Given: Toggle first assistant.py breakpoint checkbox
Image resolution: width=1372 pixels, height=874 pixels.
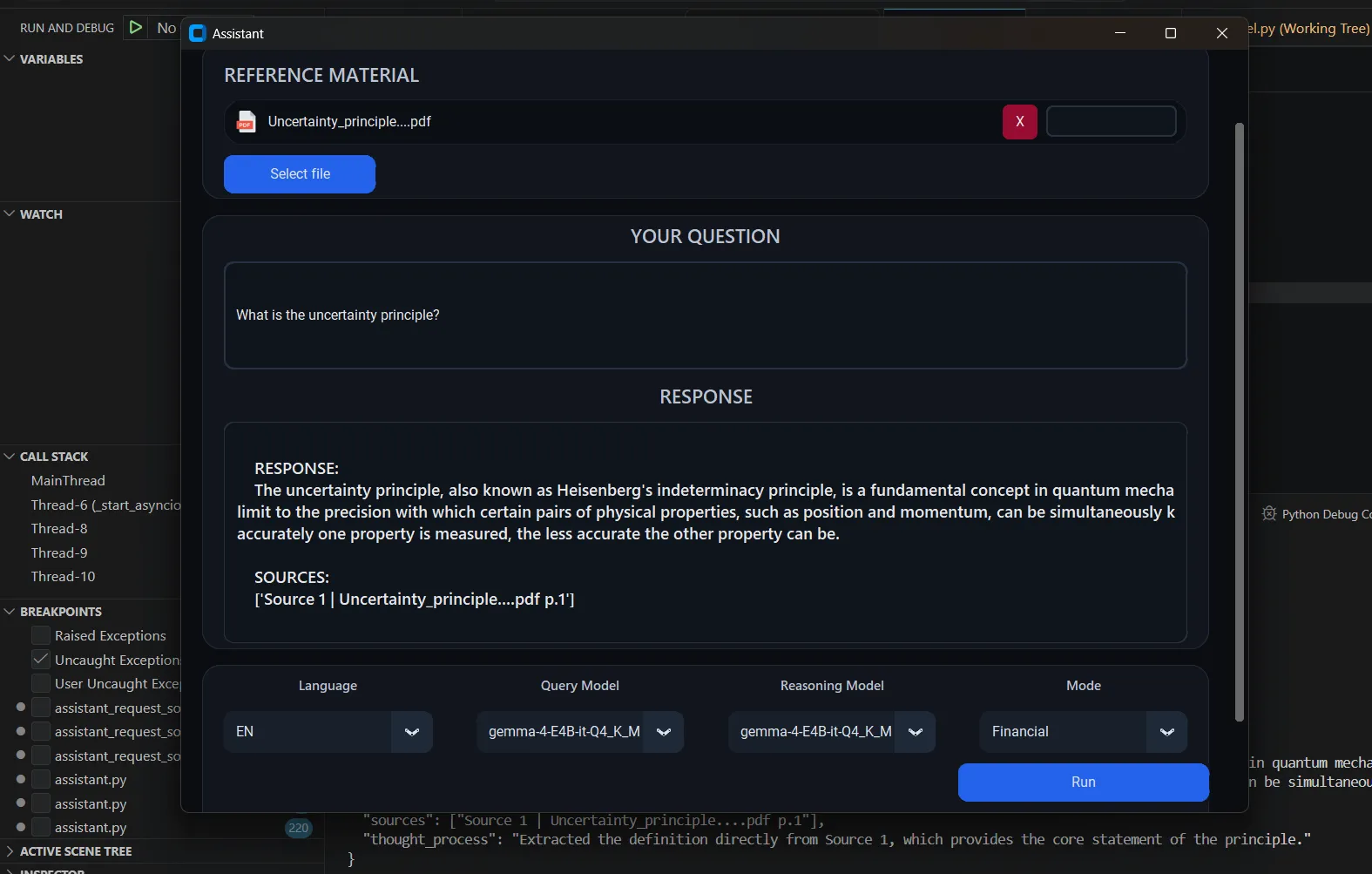Looking at the screenshot, I should point(41,779).
